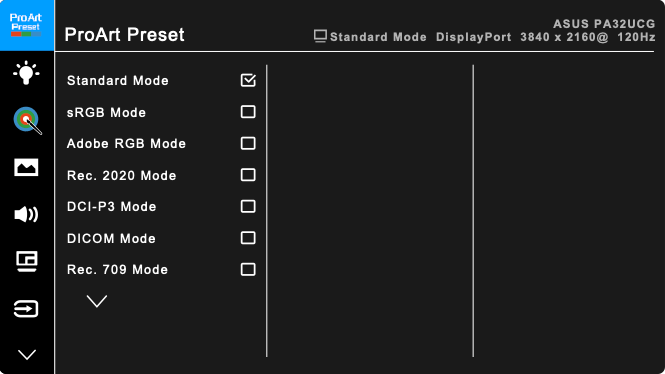Select the ProArt Palette color target icon
This screenshot has height=374, width=665.
point(27,120)
